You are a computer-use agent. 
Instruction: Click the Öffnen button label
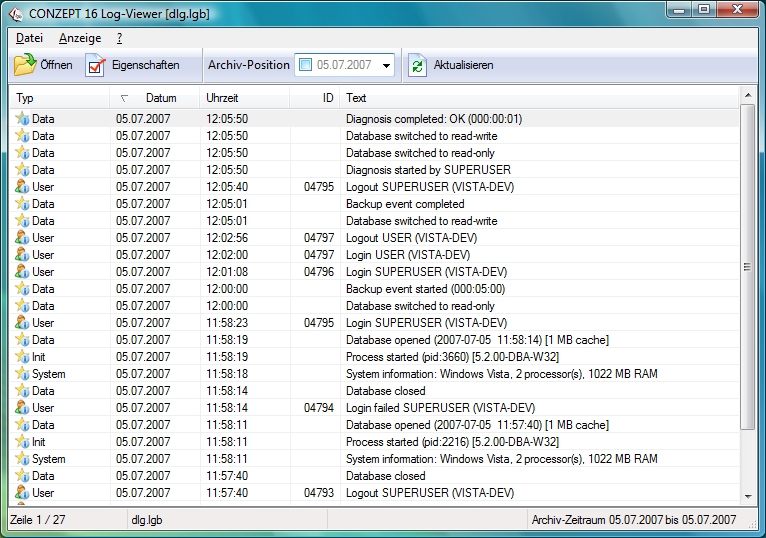click(56, 65)
